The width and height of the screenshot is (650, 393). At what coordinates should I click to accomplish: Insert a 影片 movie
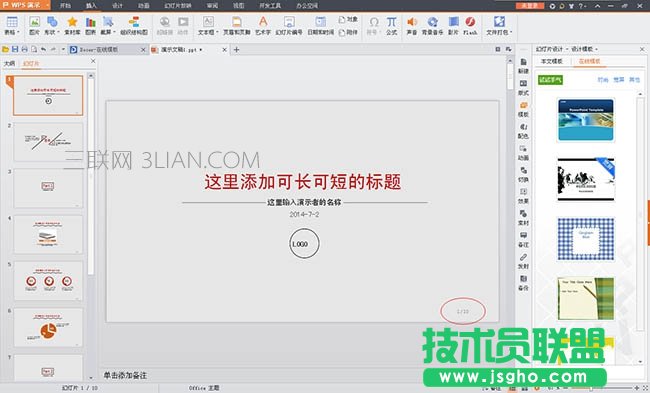pos(454,22)
